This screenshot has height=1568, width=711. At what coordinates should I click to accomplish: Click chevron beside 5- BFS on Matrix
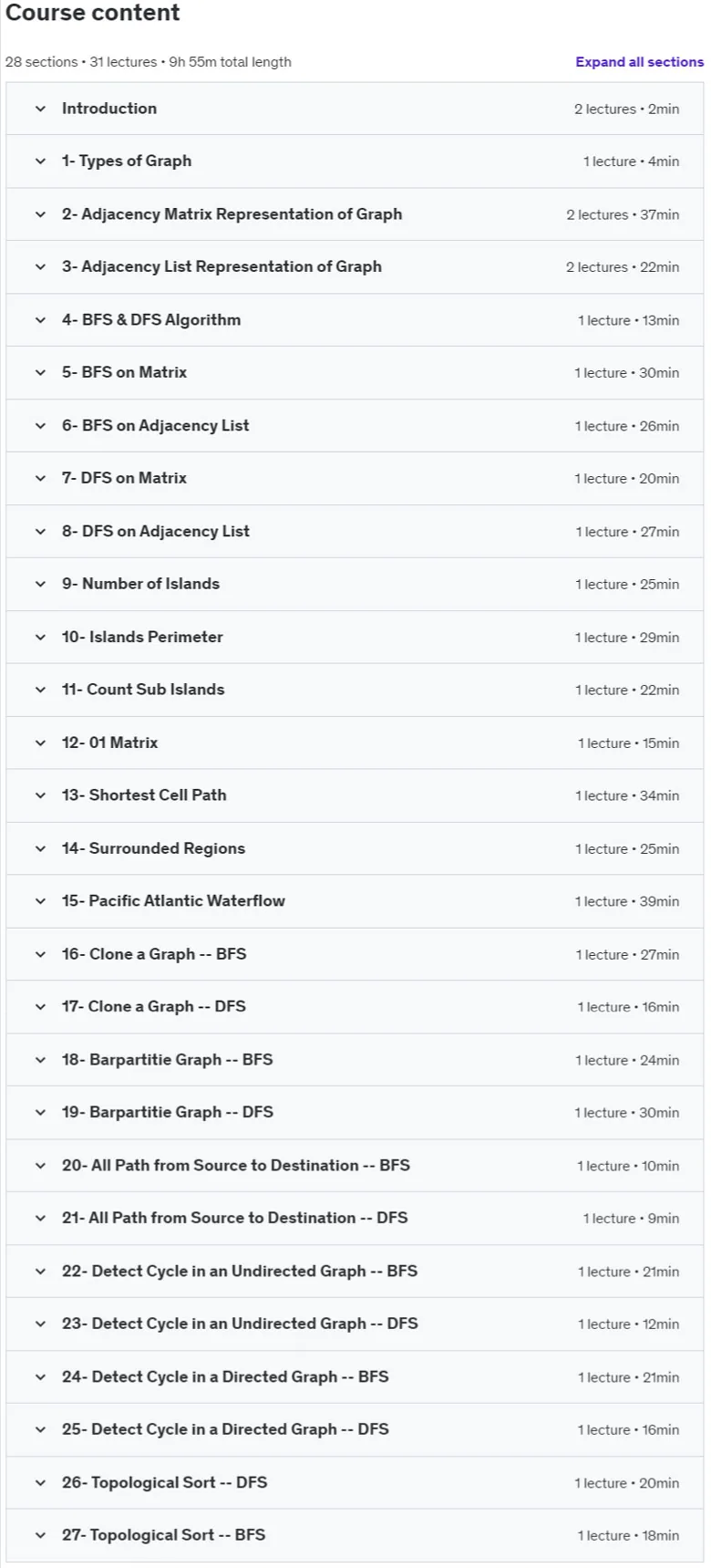[40, 372]
